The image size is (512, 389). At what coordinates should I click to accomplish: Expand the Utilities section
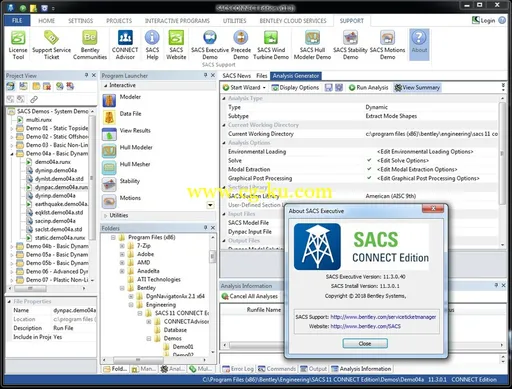105,216
